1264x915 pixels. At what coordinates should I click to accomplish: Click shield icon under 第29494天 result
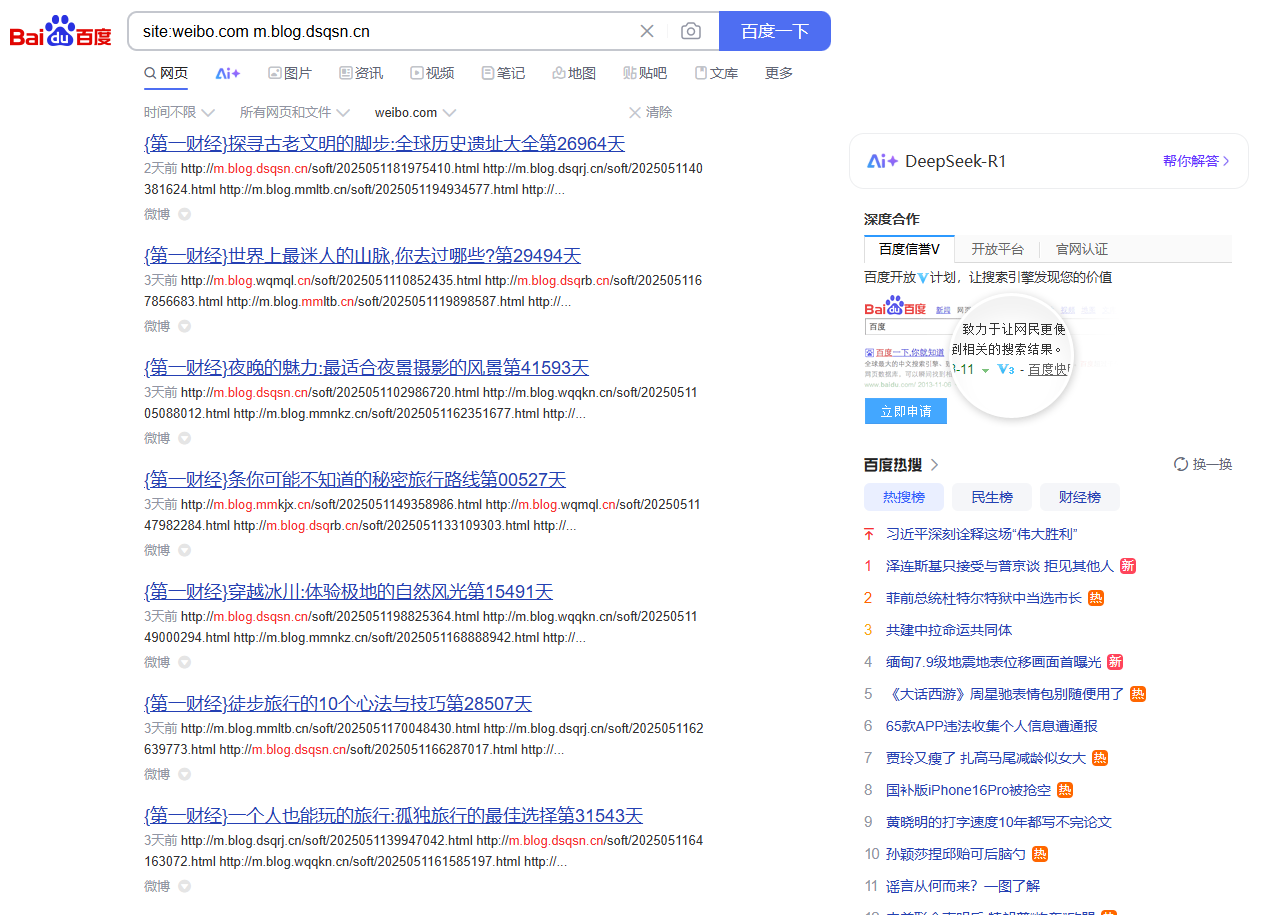click(x=185, y=326)
